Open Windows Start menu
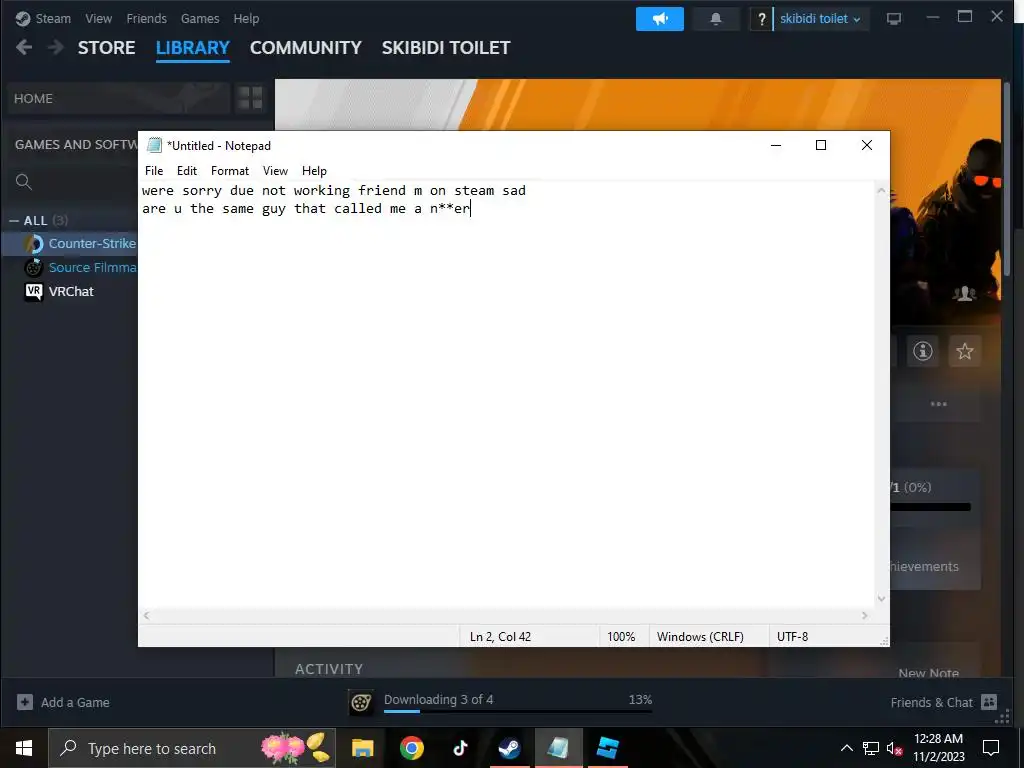Image resolution: width=1024 pixels, height=768 pixels. (24, 748)
